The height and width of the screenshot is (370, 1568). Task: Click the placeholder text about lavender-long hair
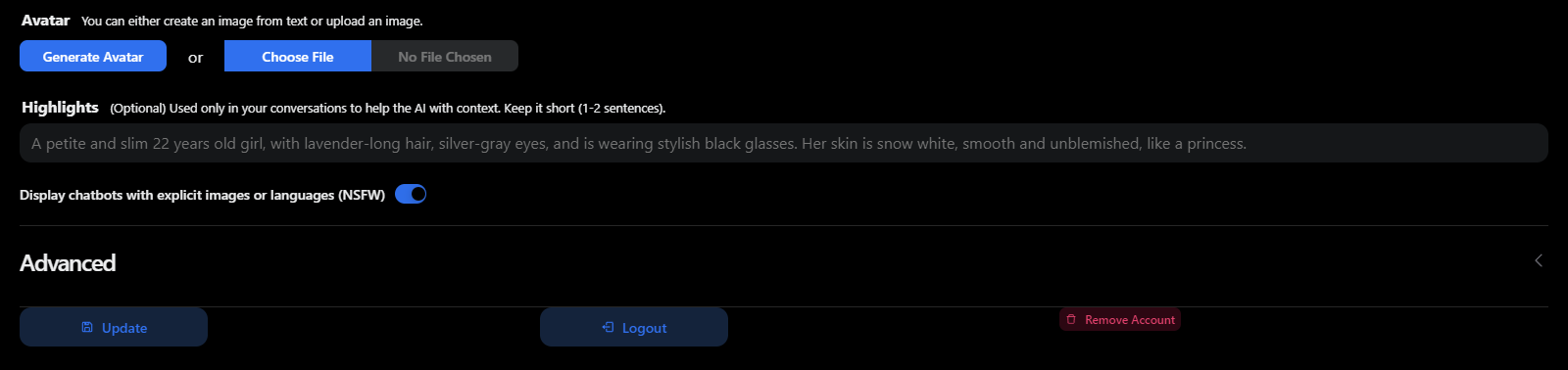click(x=639, y=143)
